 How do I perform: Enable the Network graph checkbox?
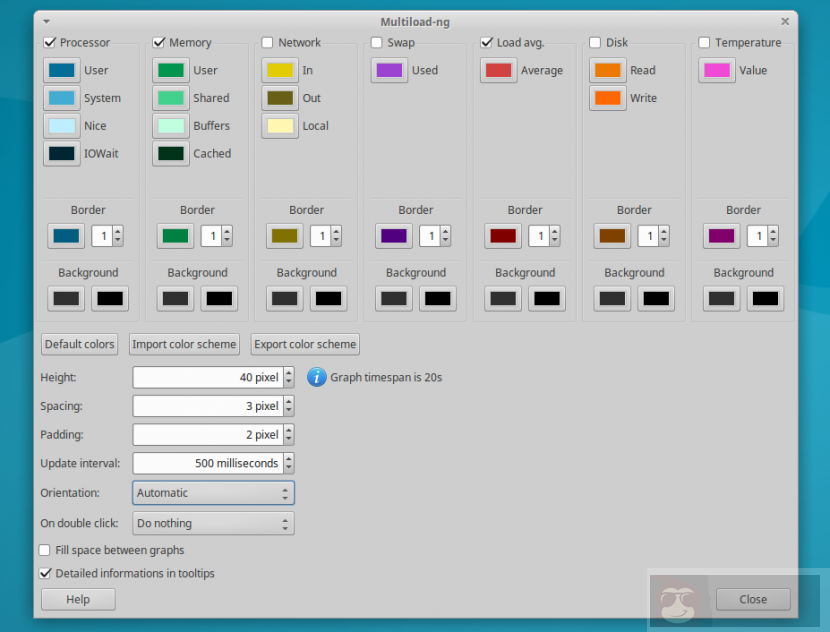tap(267, 43)
